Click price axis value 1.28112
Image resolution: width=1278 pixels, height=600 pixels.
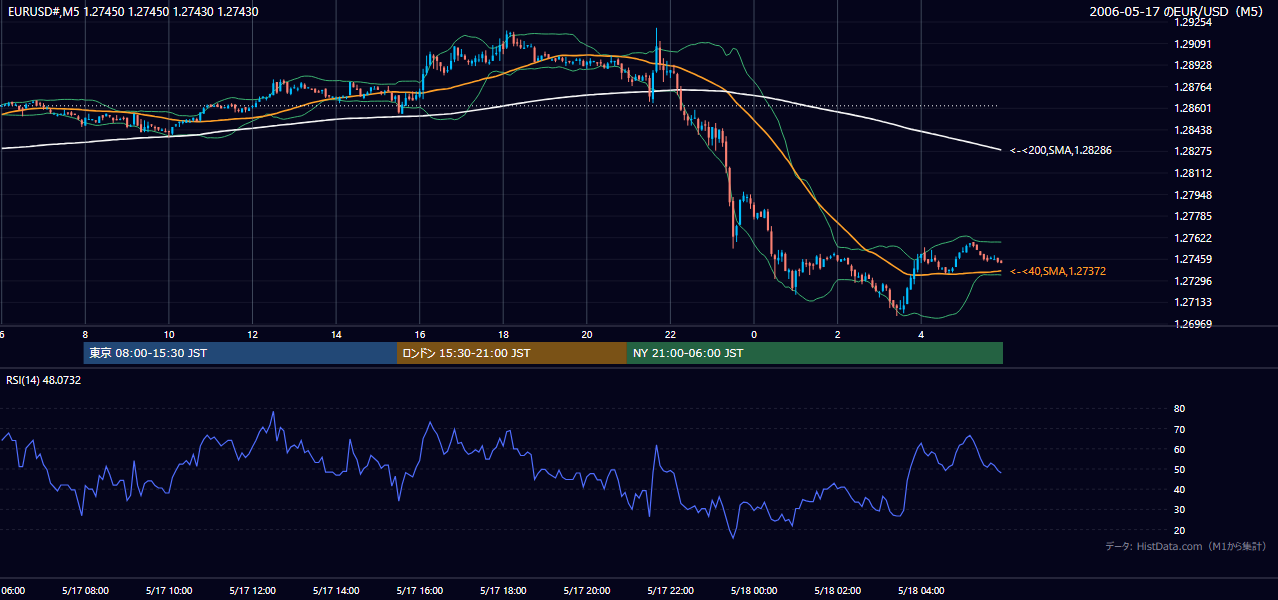(1194, 173)
